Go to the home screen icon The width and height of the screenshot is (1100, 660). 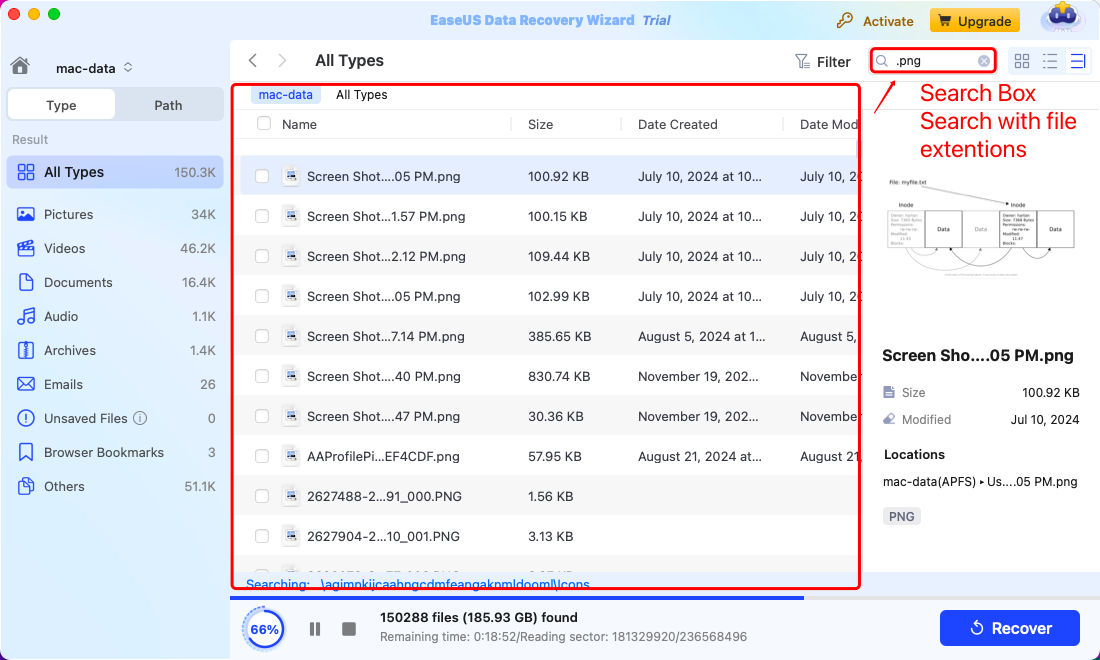(x=20, y=66)
